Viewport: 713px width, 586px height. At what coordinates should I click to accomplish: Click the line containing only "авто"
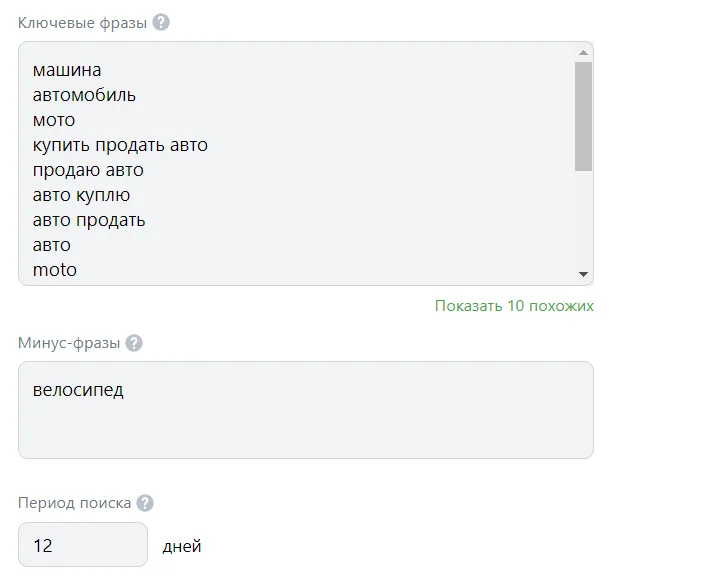(52, 245)
